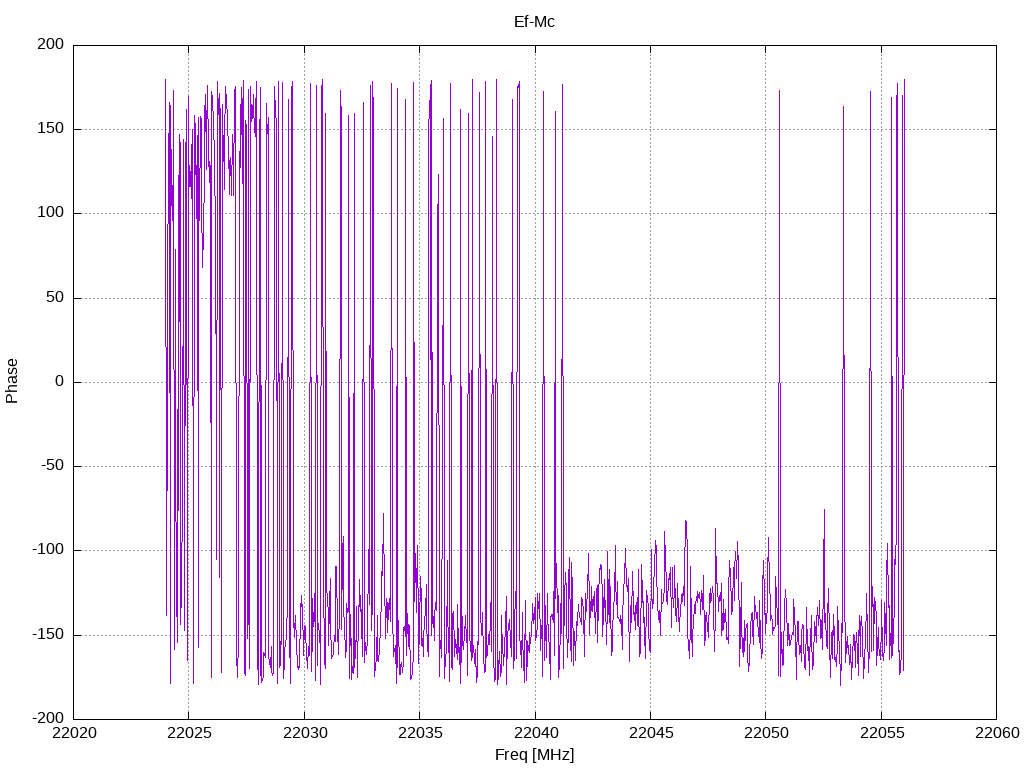Screen dimensions: 1024x768
Task: Click the y-axis label Phase
Action: click(12, 381)
